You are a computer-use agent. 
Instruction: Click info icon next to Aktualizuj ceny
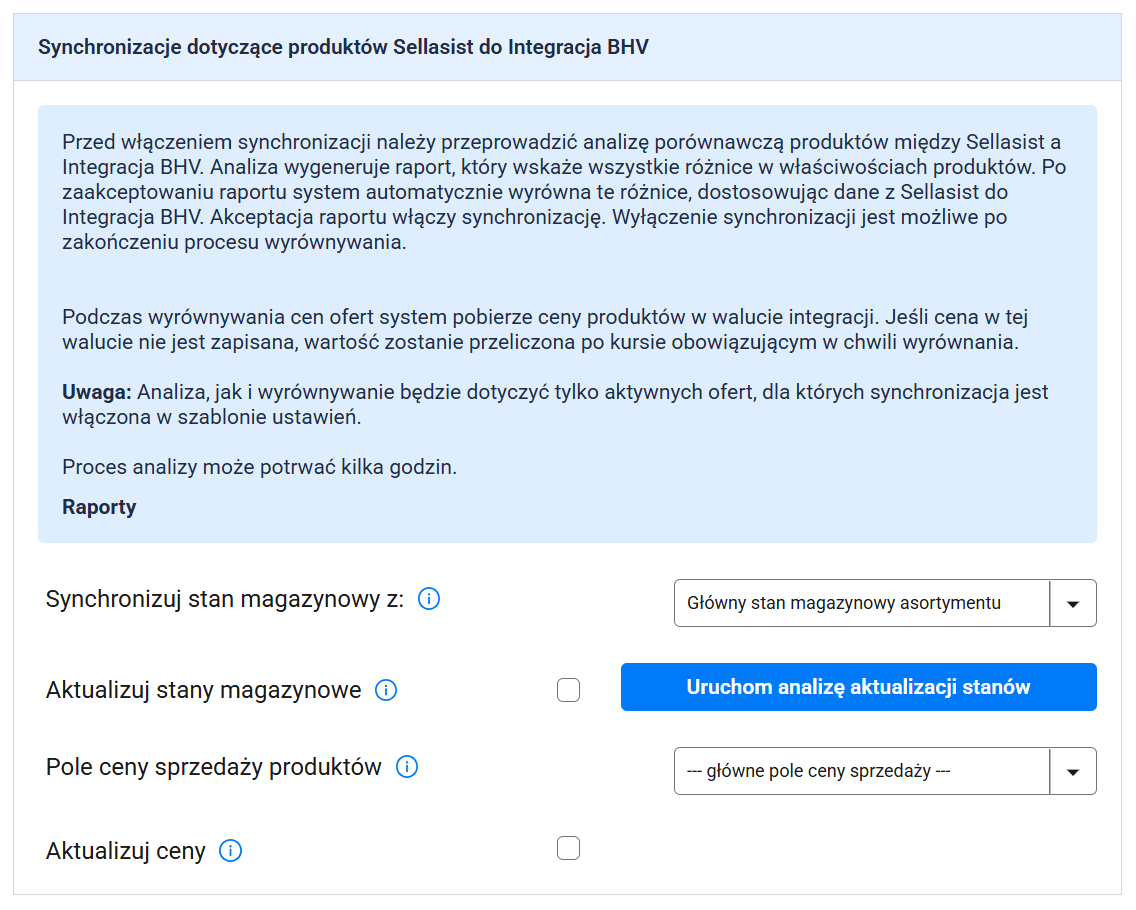[230, 851]
